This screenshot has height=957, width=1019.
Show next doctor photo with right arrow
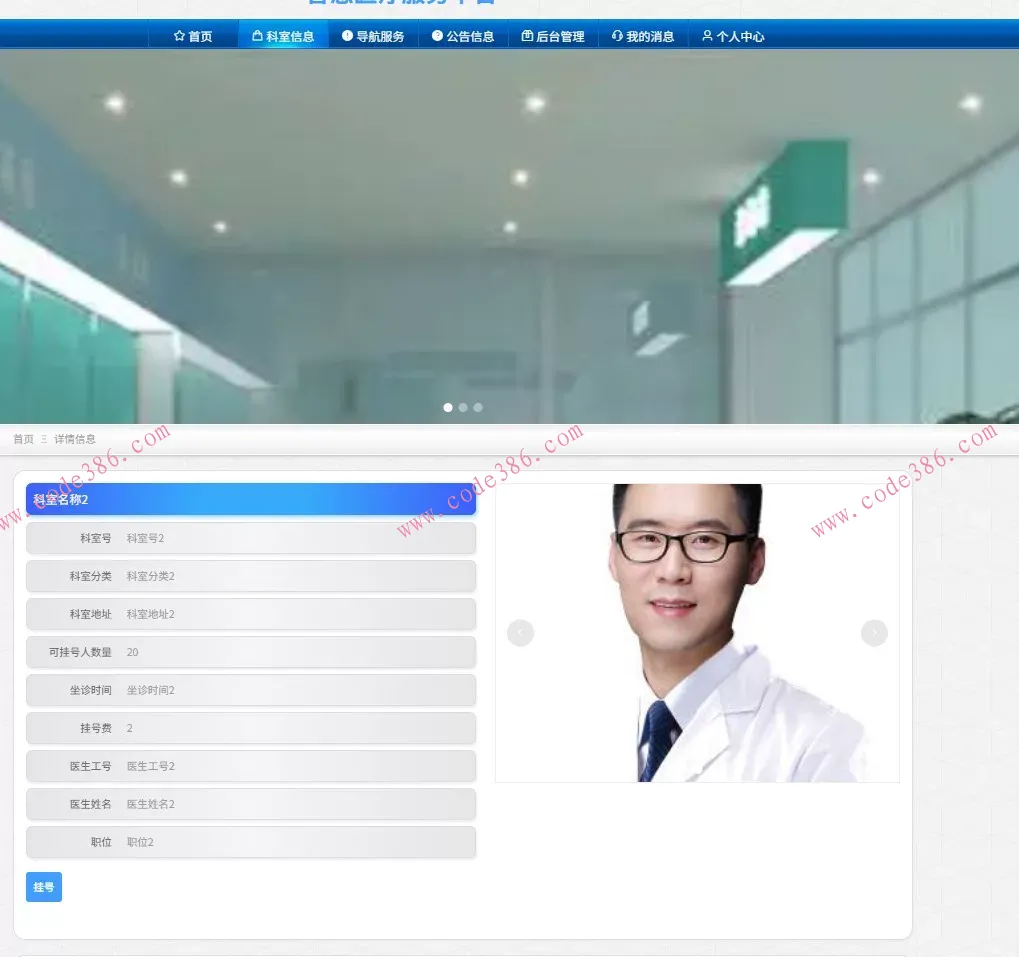874,633
